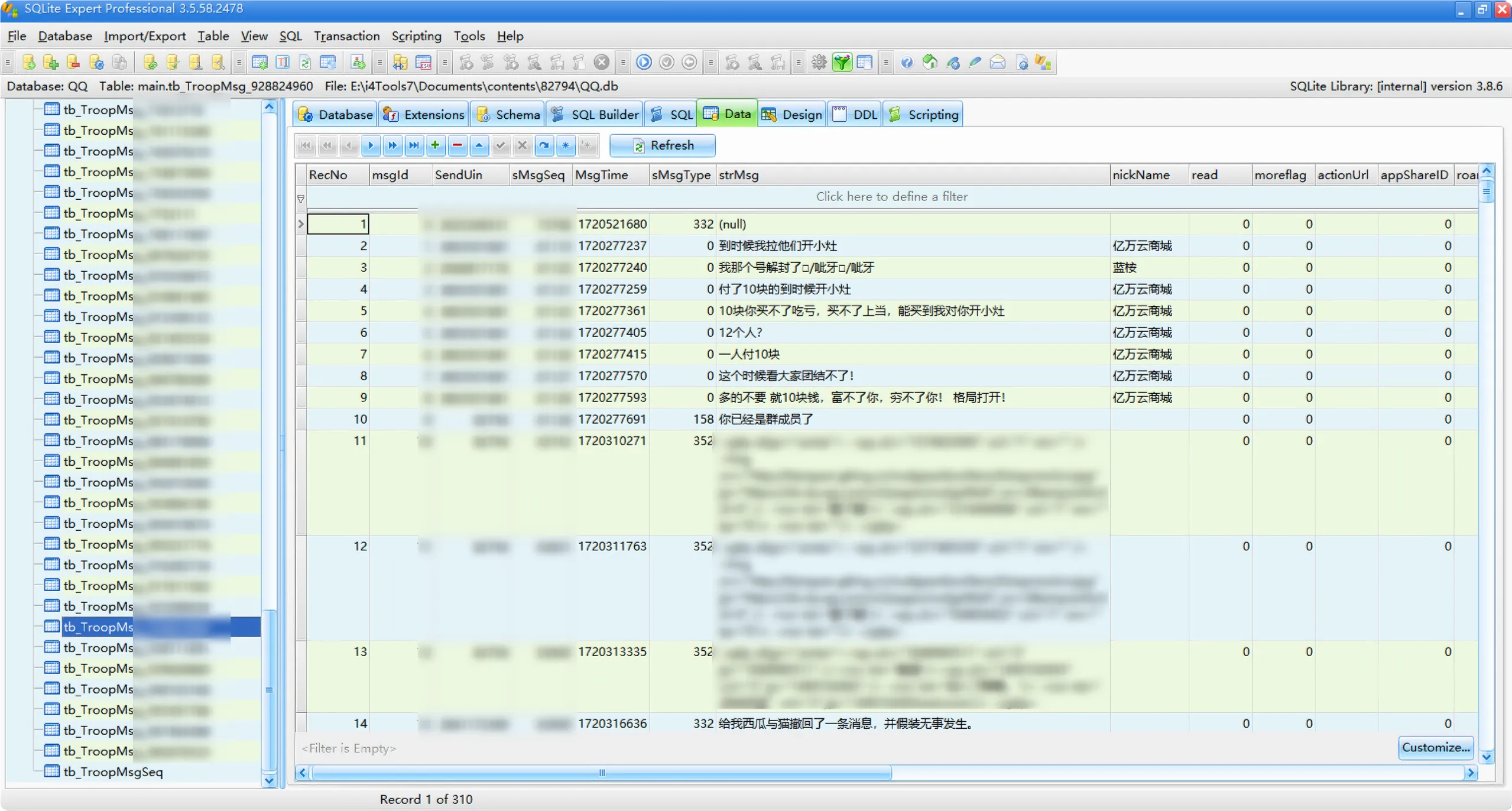
Task: Click the Customize... filter button
Action: [x=1435, y=748]
